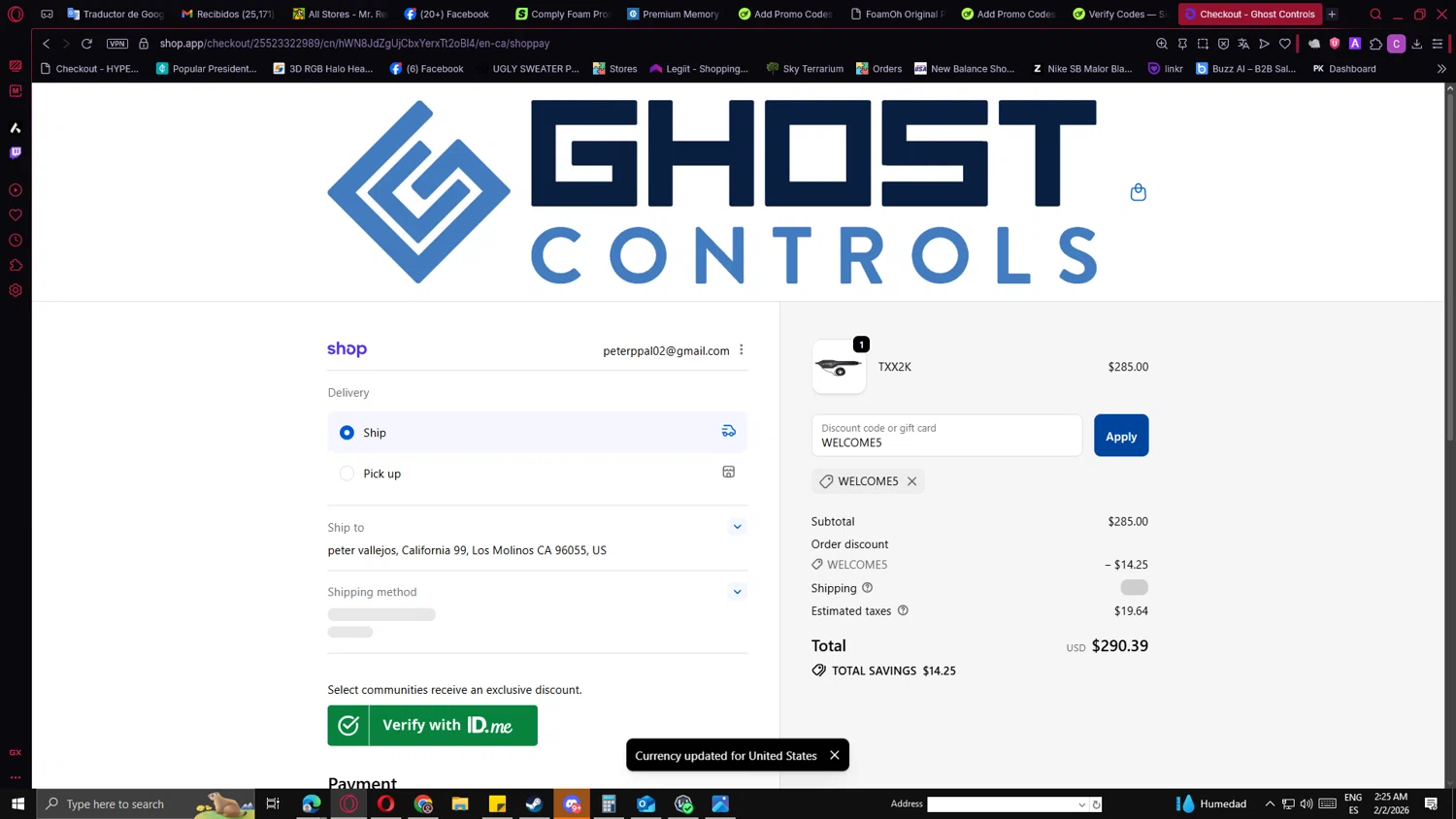Go back in browser history

click(x=46, y=44)
